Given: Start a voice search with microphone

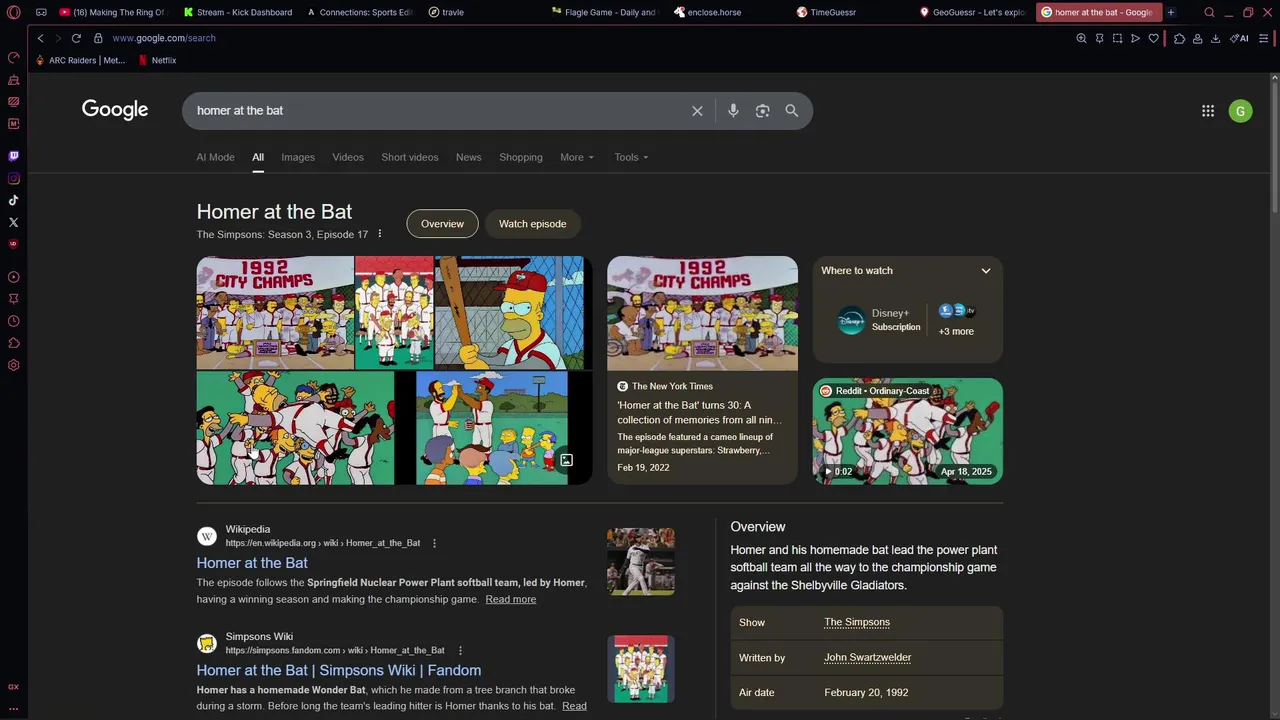Looking at the screenshot, I should tap(733, 111).
